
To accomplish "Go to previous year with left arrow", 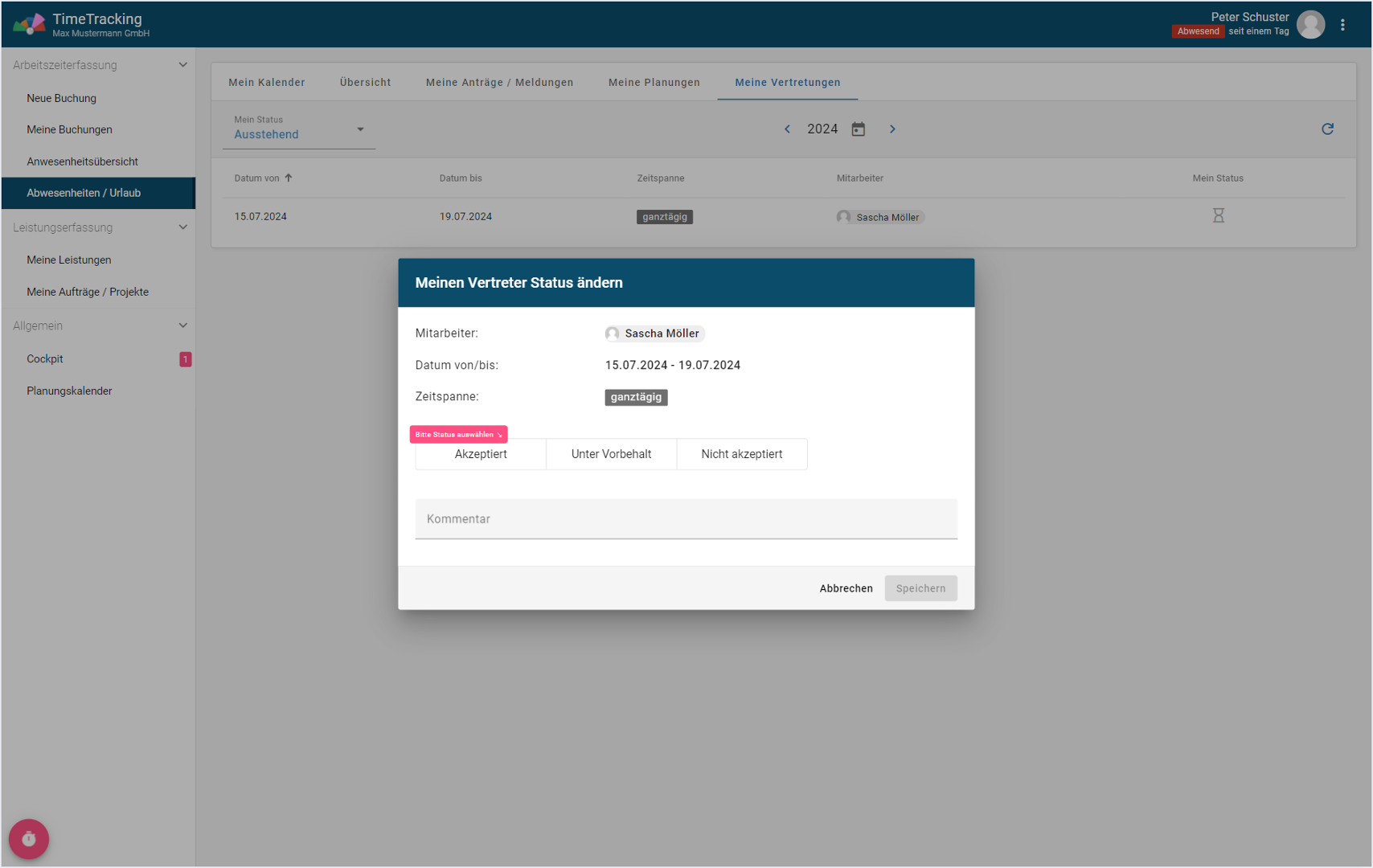I will tap(787, 129).
